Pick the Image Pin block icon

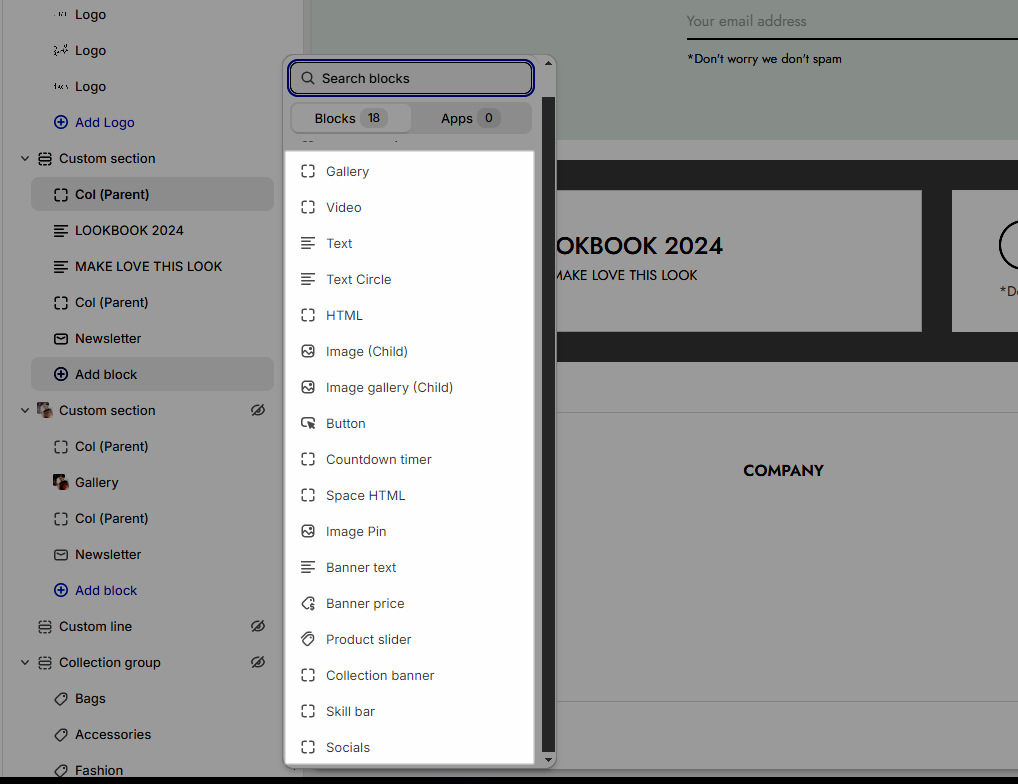(308, 532)
